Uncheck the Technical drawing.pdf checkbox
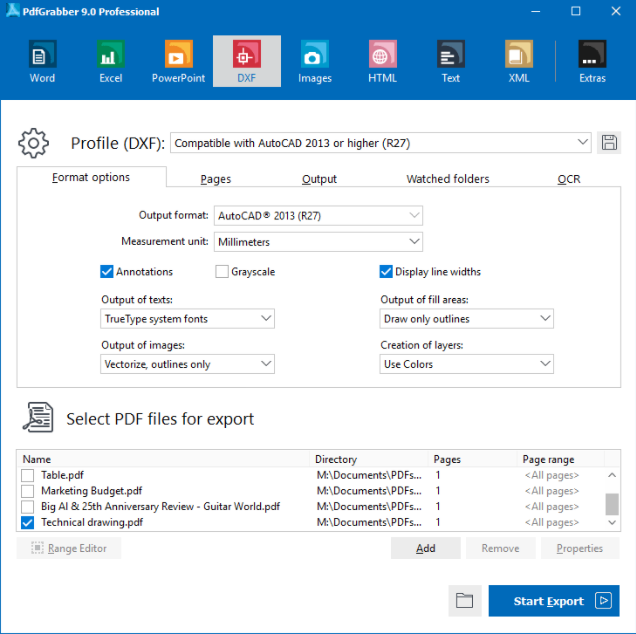Screen dimensions: 636x634 [x=28, y=522]
